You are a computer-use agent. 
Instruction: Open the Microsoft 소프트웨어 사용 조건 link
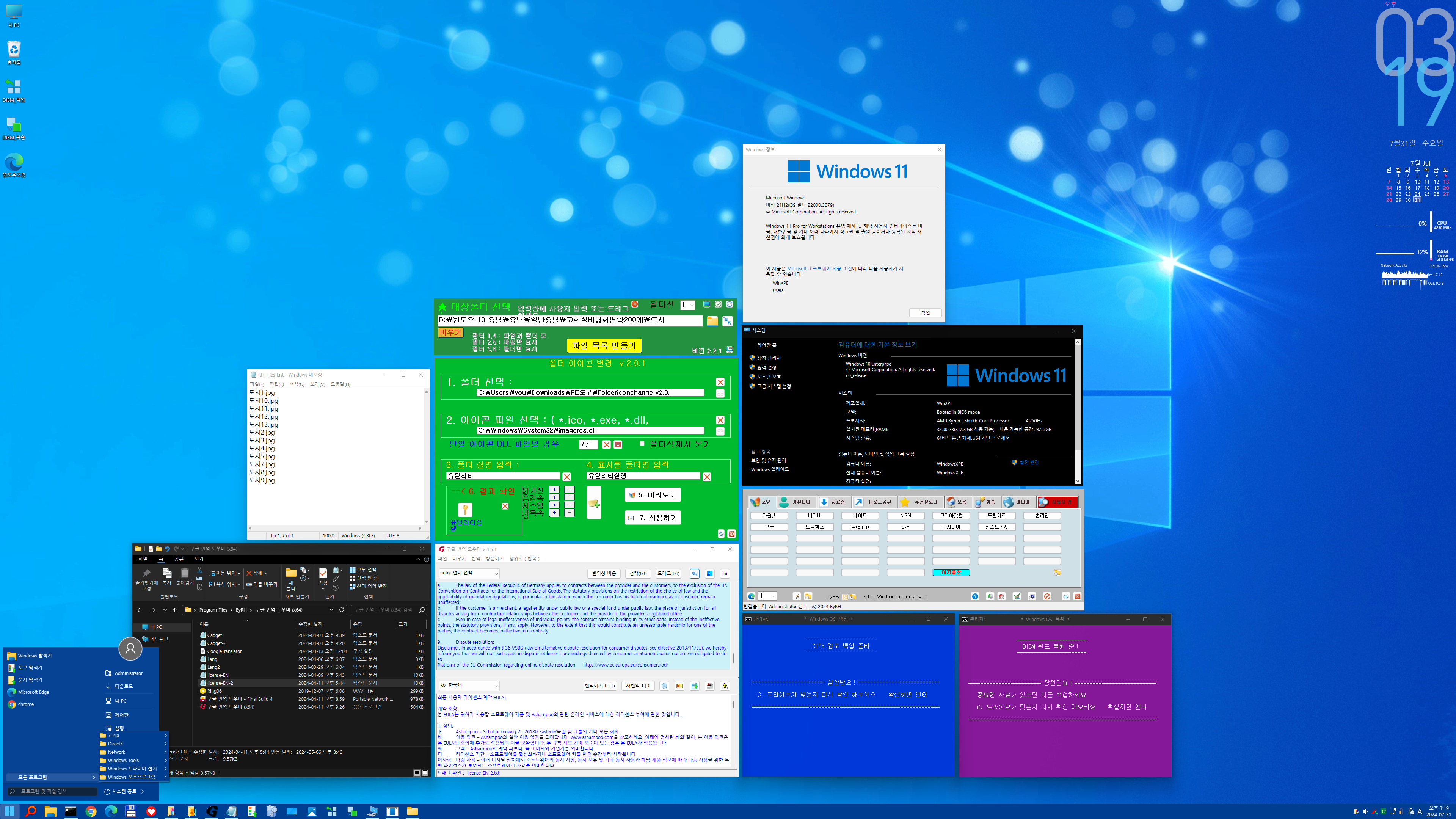coord(819,268)
